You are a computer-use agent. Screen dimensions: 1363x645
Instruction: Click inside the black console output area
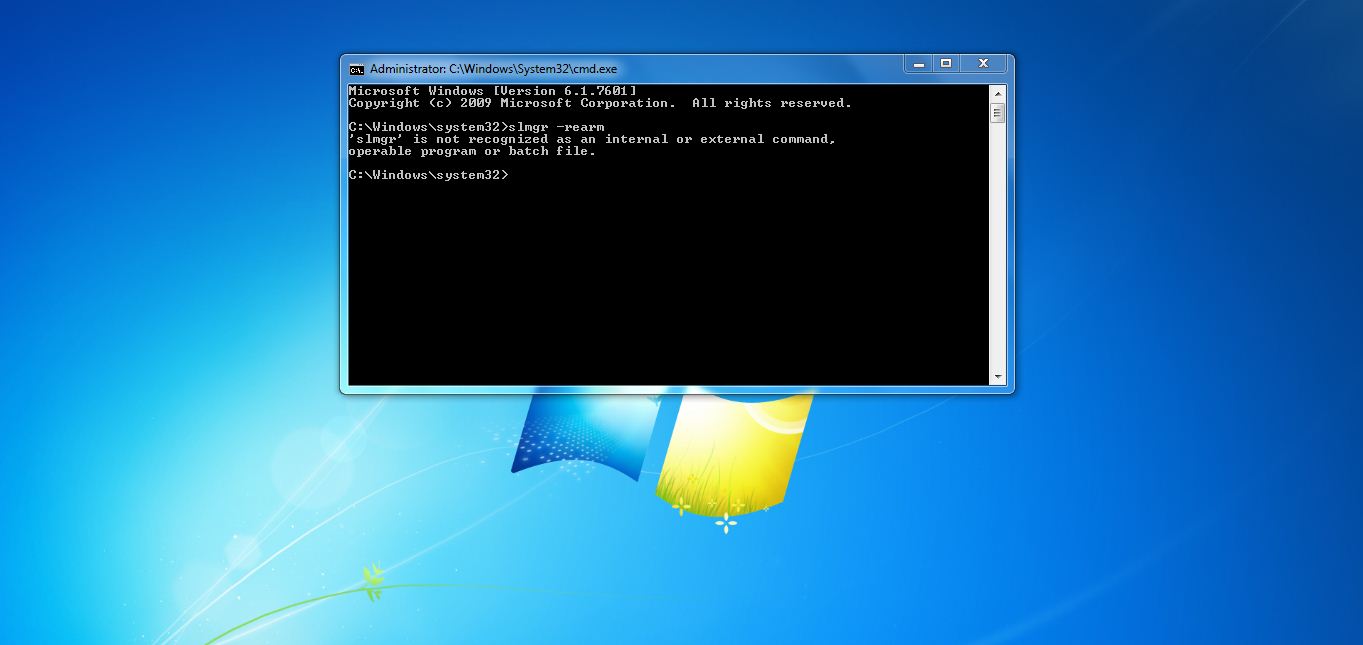670,280
